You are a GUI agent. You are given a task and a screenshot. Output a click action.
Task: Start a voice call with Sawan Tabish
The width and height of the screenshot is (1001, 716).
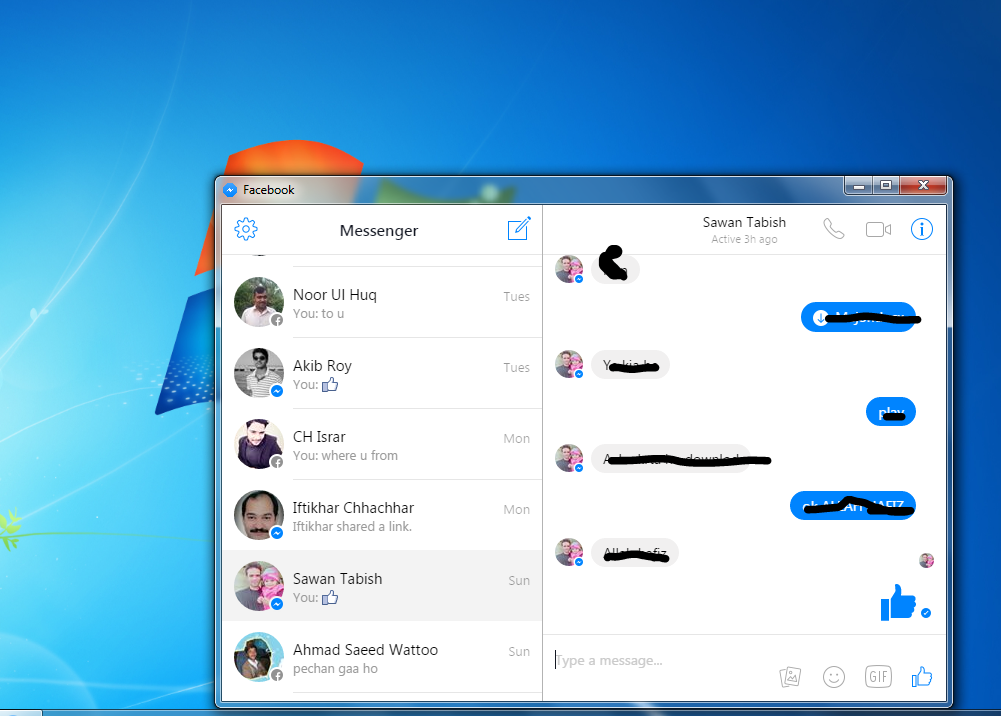tap(834, 228)
